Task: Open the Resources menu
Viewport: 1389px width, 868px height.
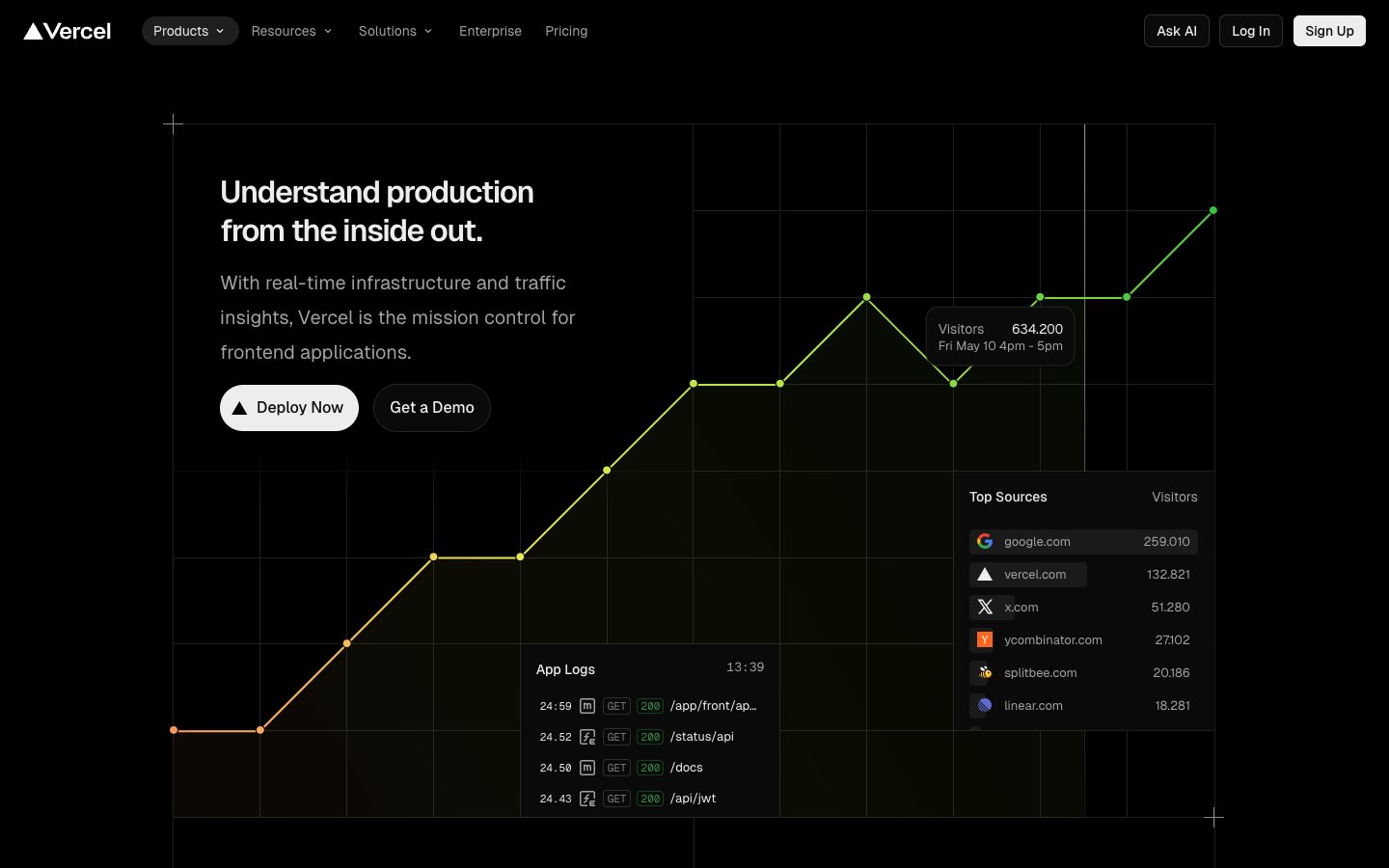Action: 291,31
